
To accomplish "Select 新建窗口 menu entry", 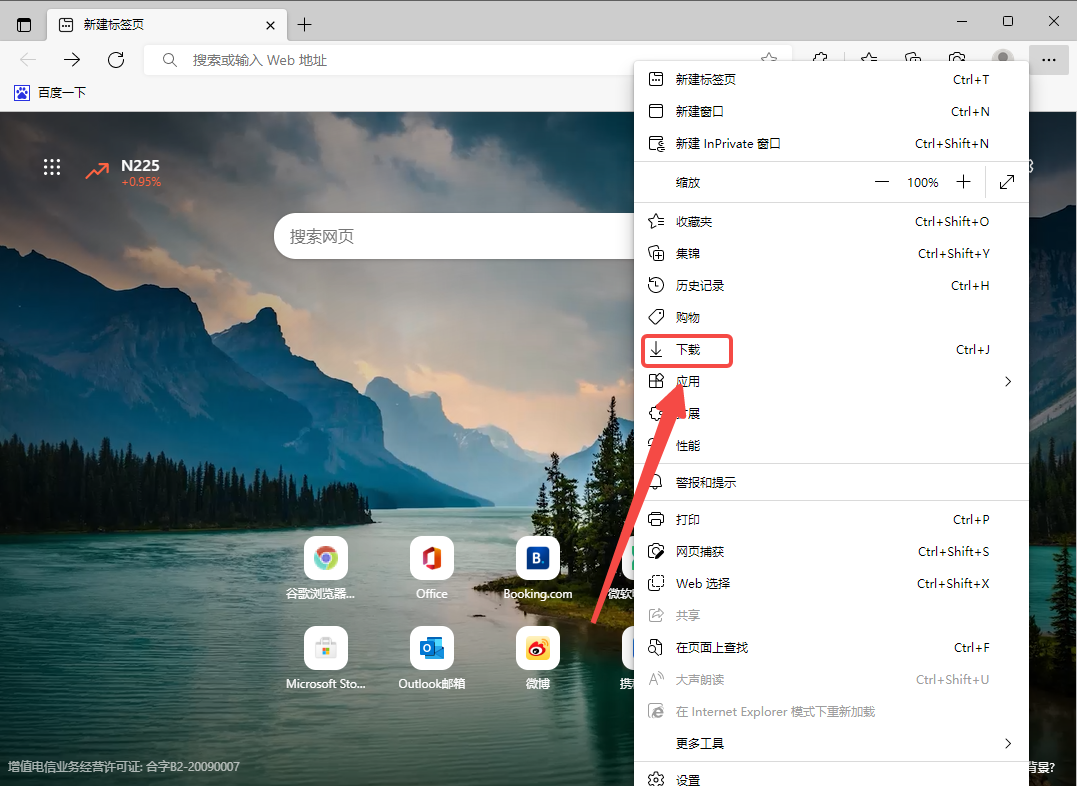I will point(831,111).
